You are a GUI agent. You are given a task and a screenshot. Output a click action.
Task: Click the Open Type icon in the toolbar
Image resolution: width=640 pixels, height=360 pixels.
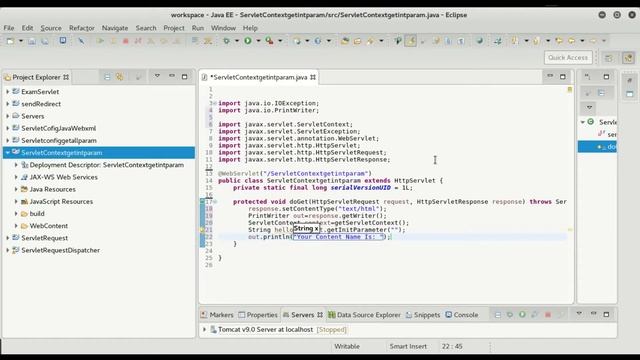(x=345, y=41)
